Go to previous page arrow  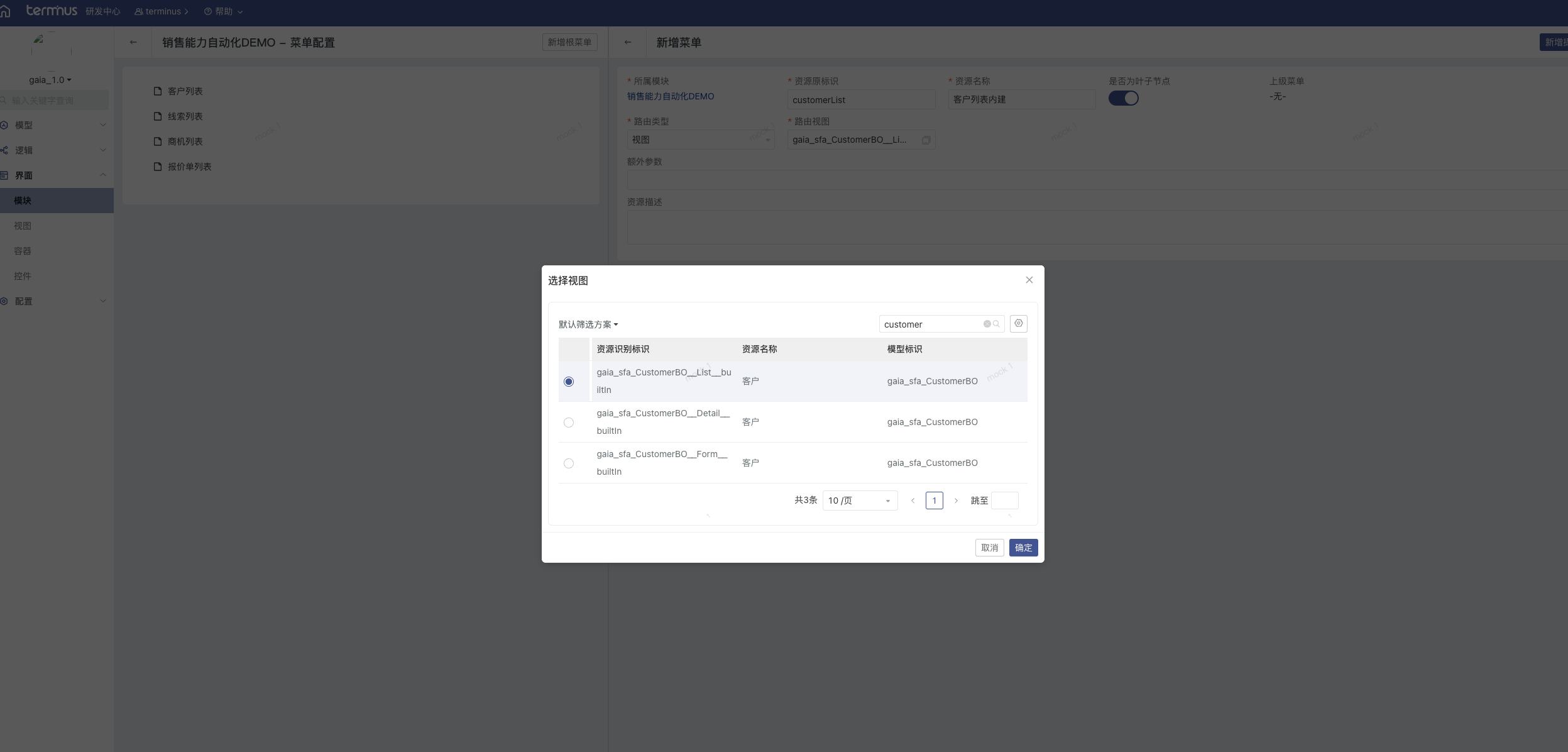click(913, 500)
